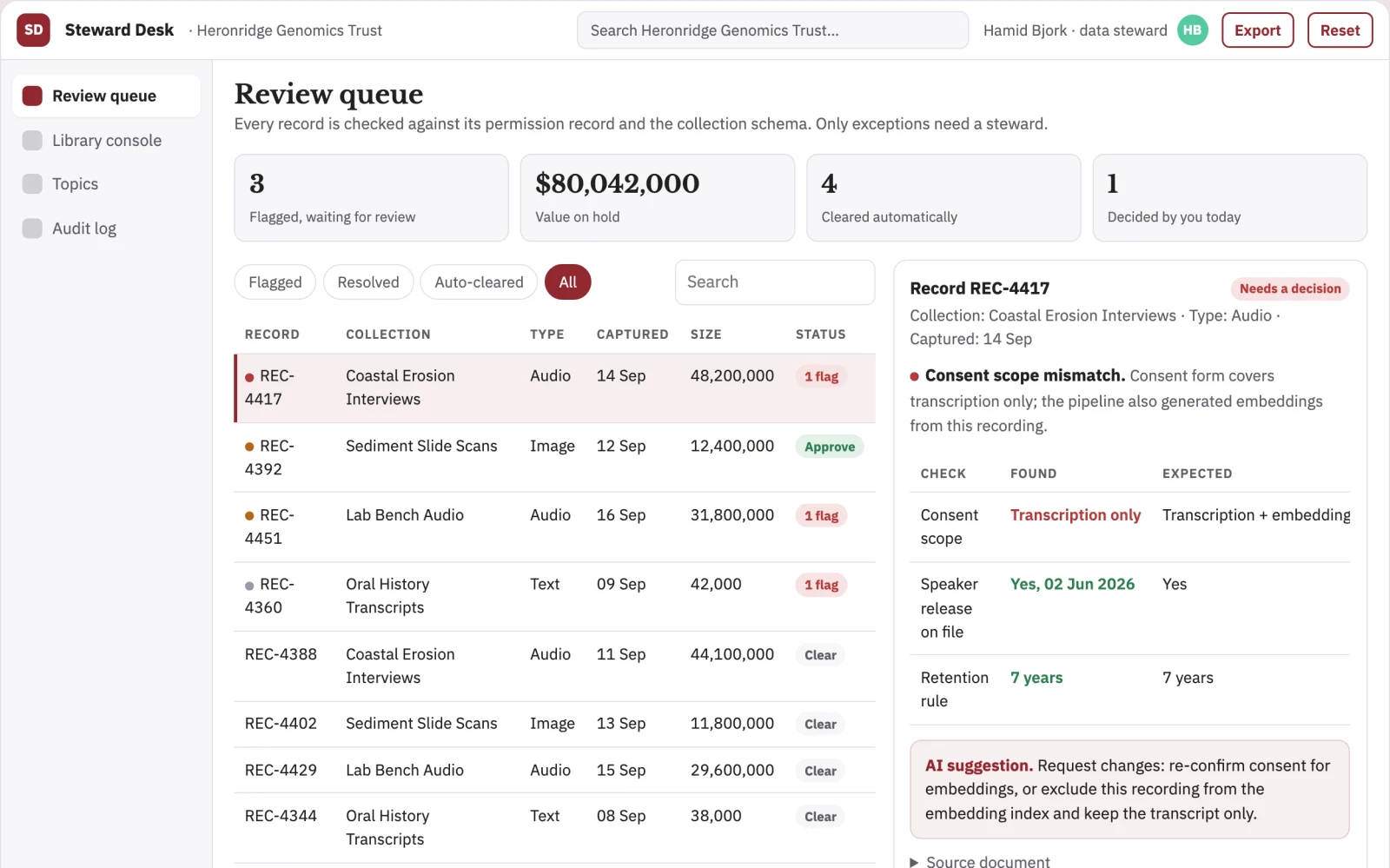
Task: Sort by the CAPTURED column header
Action: tap(632, 335)
